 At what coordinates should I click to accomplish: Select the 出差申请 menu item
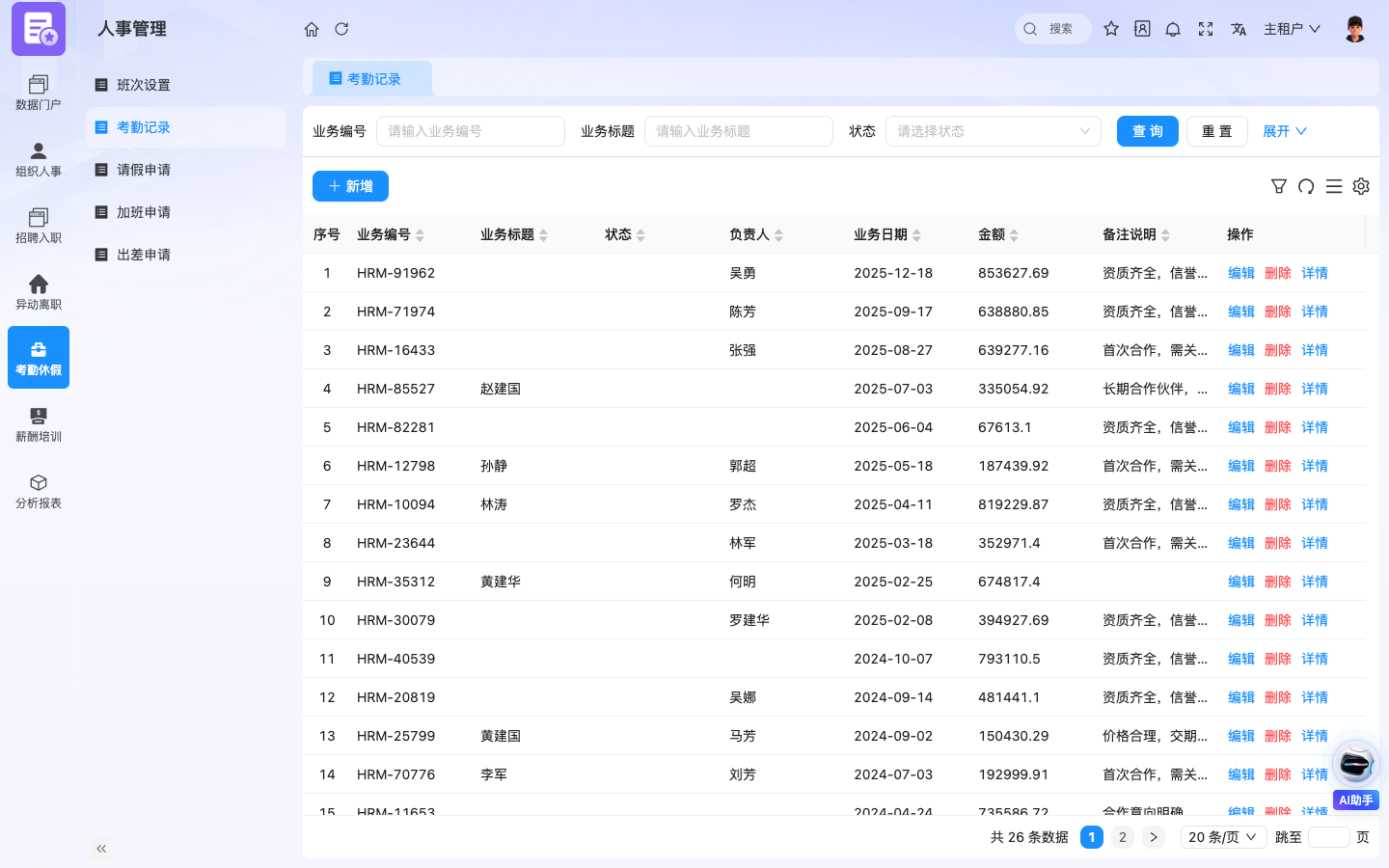click(185, 255)
